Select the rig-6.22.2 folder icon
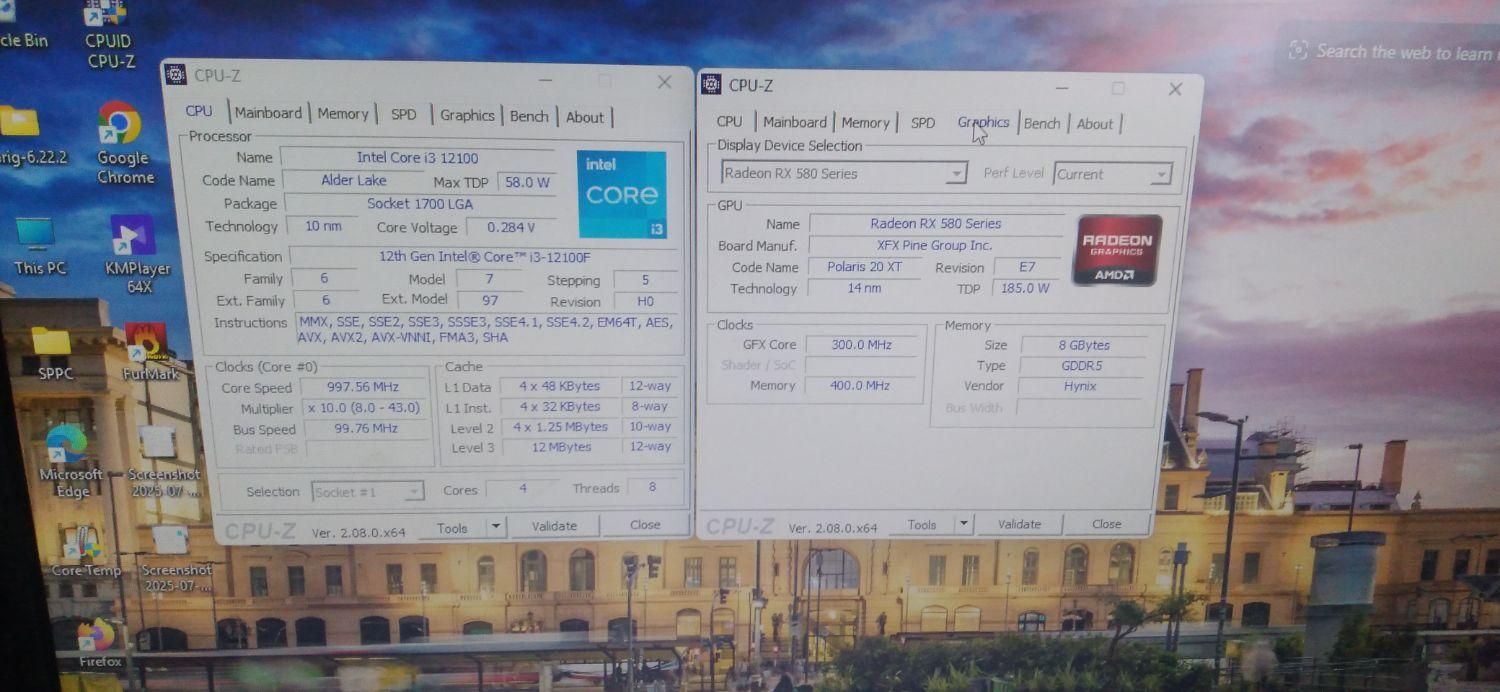 (x=30, y=137)
